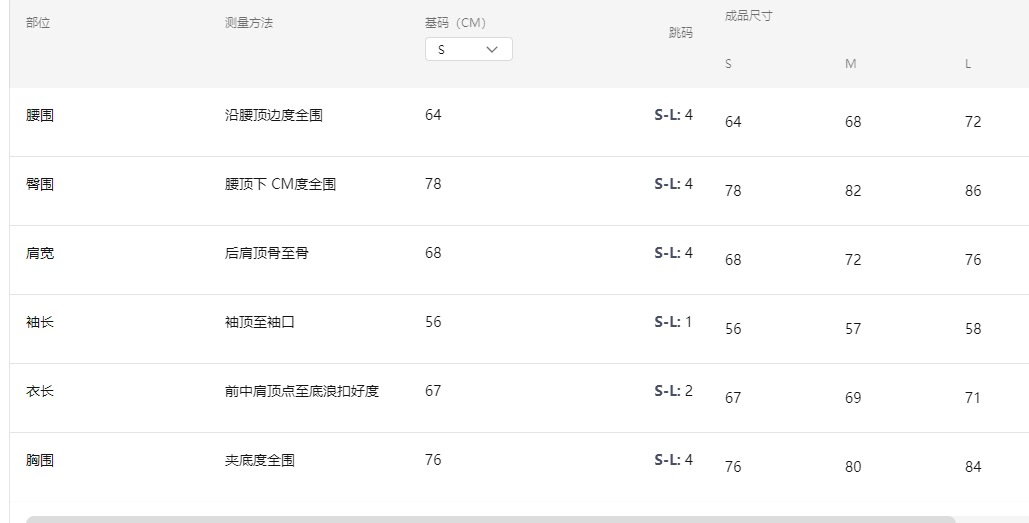Click the 成品尺寸 header label
1029x523 pixels.
point(748,16)
